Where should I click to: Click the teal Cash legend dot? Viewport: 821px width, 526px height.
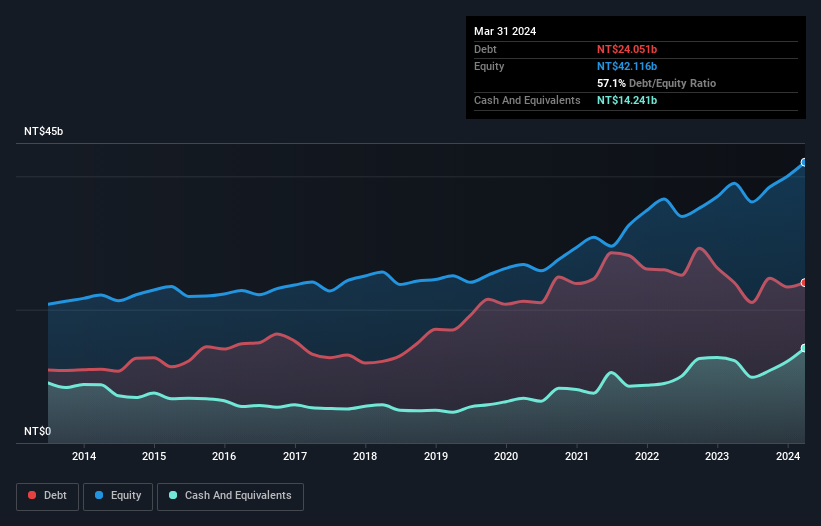173,495
